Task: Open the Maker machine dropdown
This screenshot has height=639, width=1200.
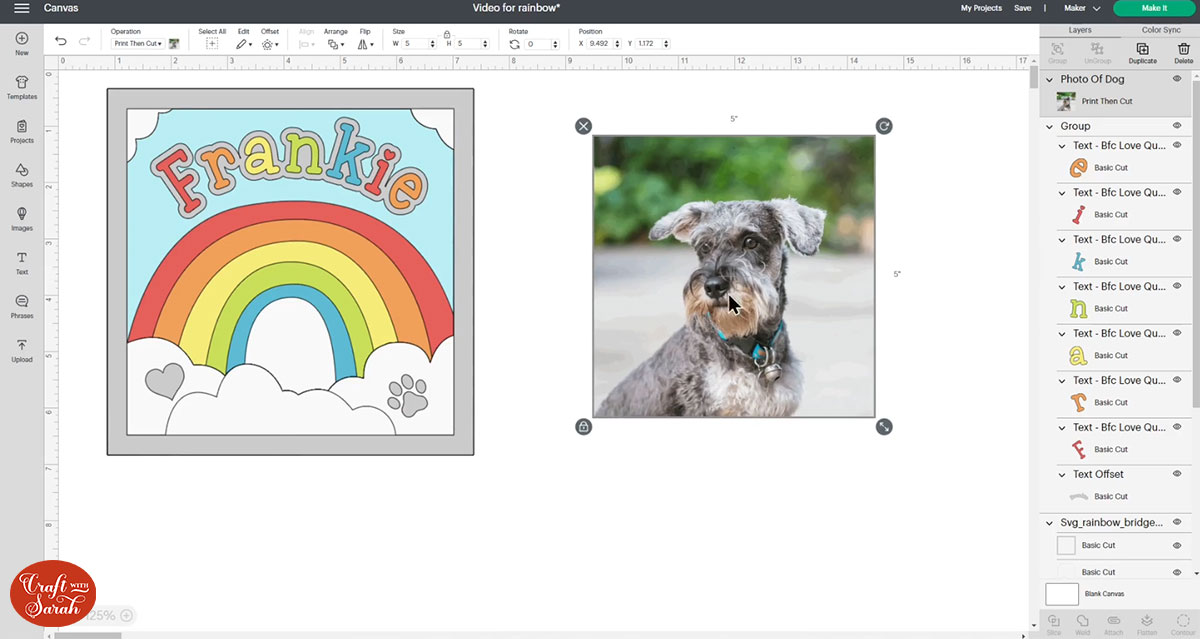Action: coord(1082,8)
